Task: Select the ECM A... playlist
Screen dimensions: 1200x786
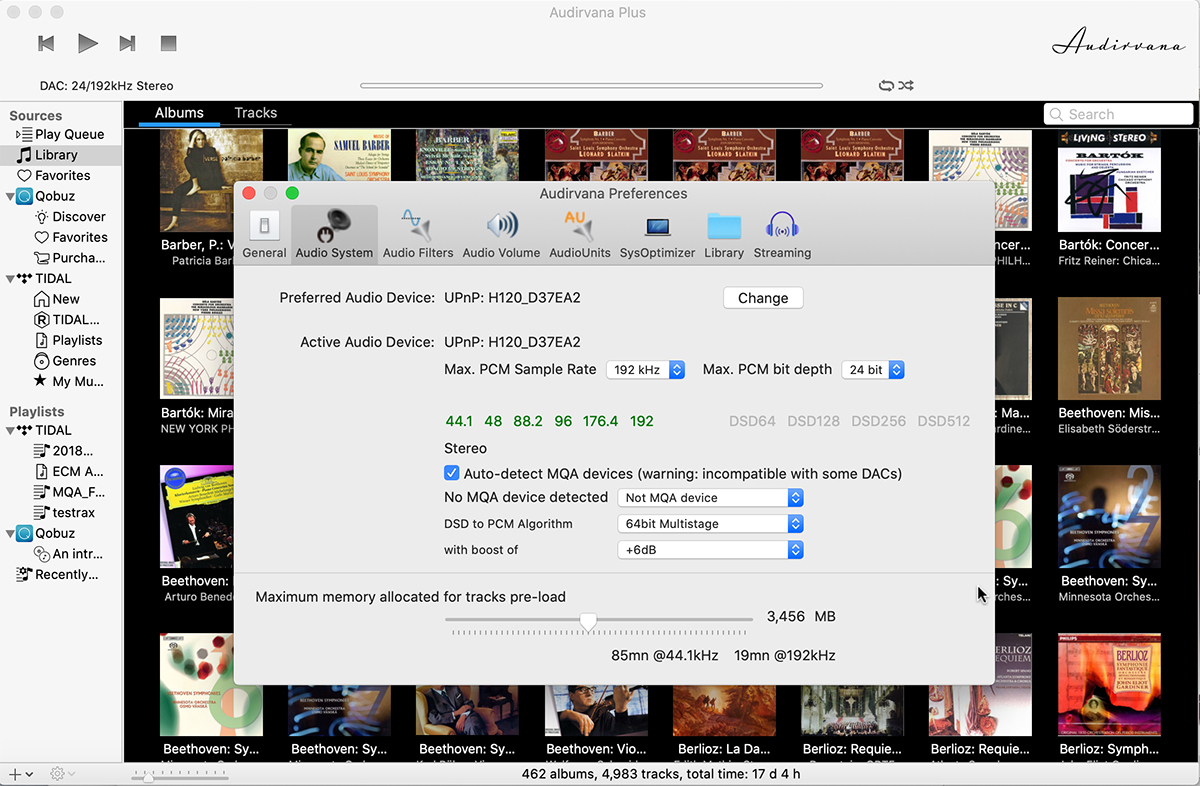Action: click(77, 472)
